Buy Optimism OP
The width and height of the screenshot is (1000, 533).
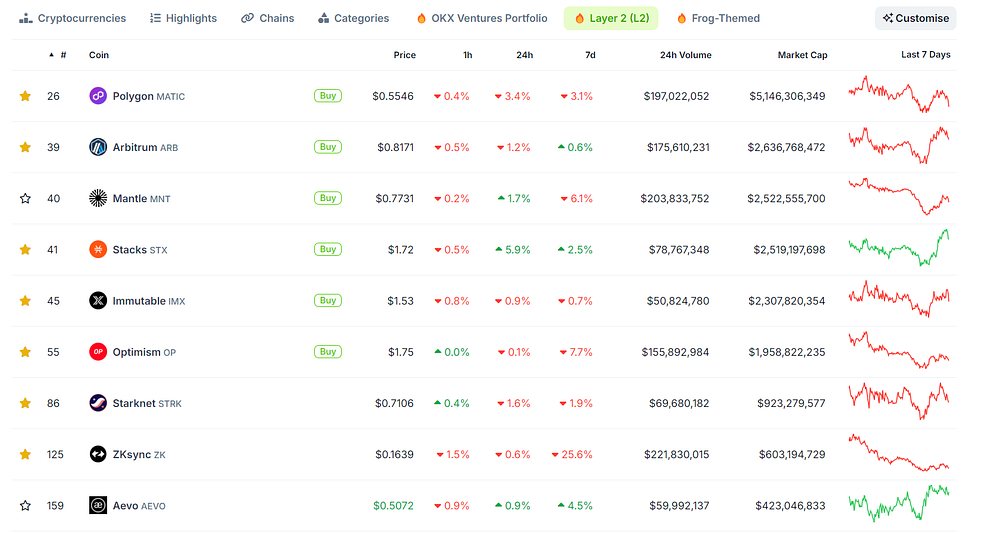click(328, 351)
